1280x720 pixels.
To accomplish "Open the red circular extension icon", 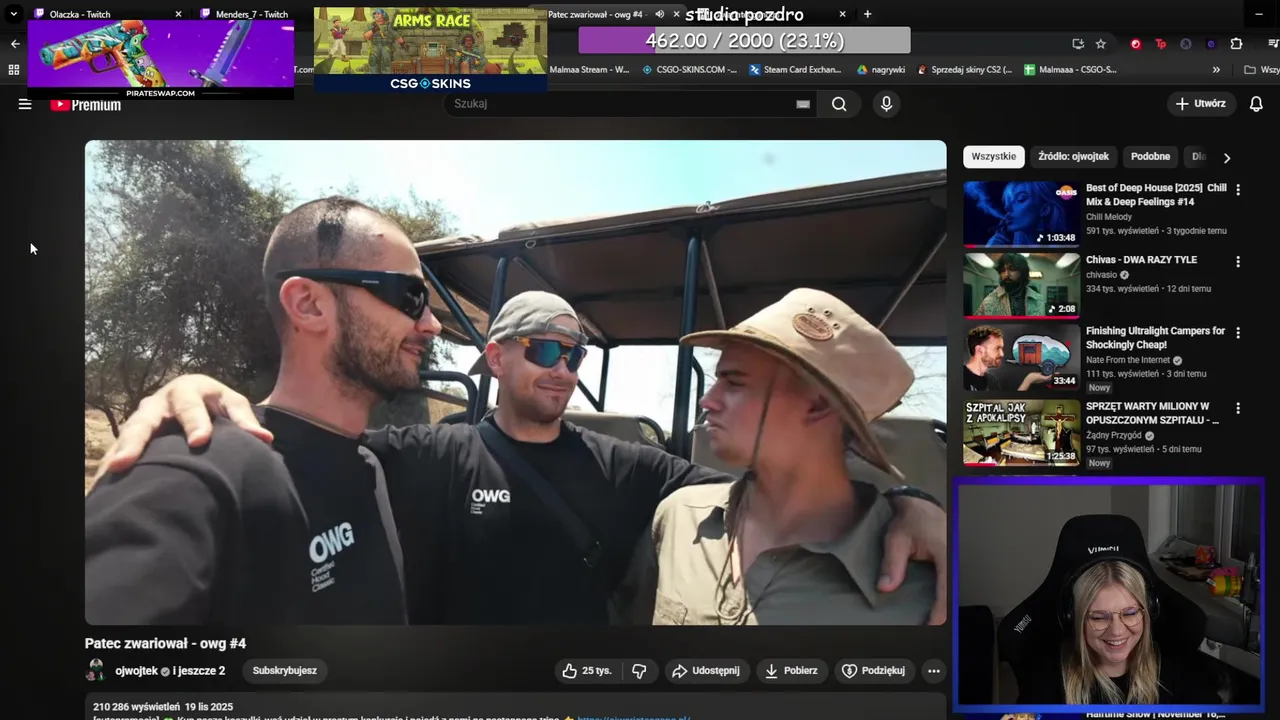I will click(1135, 44).
